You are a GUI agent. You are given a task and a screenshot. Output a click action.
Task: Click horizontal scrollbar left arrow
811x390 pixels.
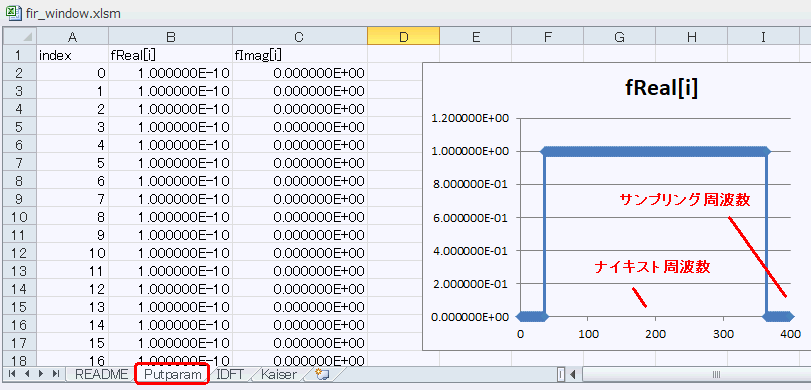573,374
